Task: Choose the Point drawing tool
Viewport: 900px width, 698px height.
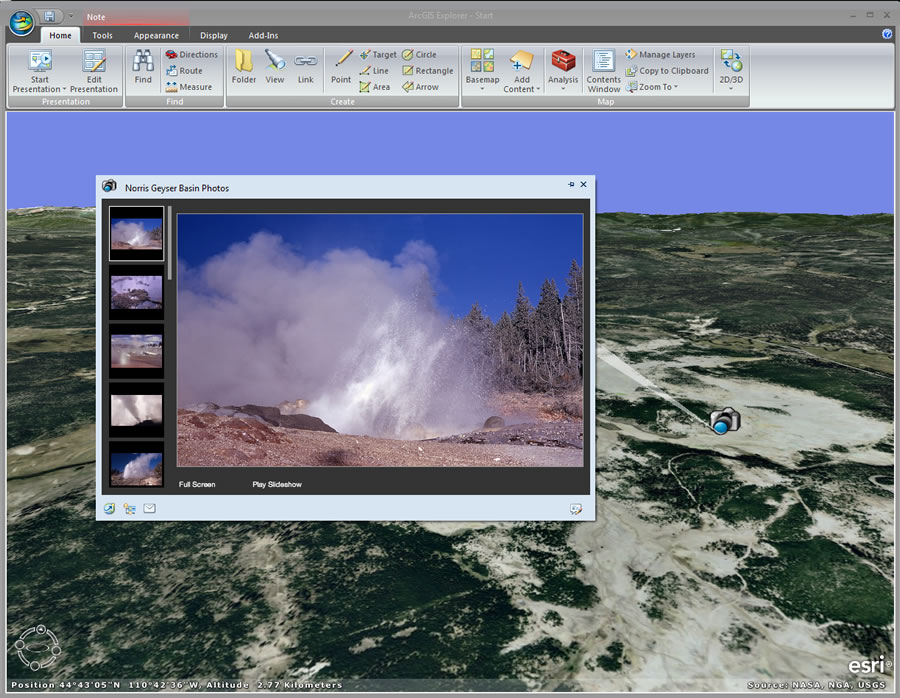Action: click(341, 66)
